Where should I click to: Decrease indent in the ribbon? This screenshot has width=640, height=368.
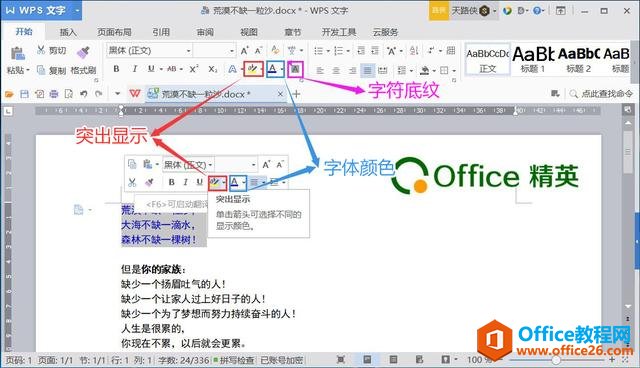coord(361,51)
